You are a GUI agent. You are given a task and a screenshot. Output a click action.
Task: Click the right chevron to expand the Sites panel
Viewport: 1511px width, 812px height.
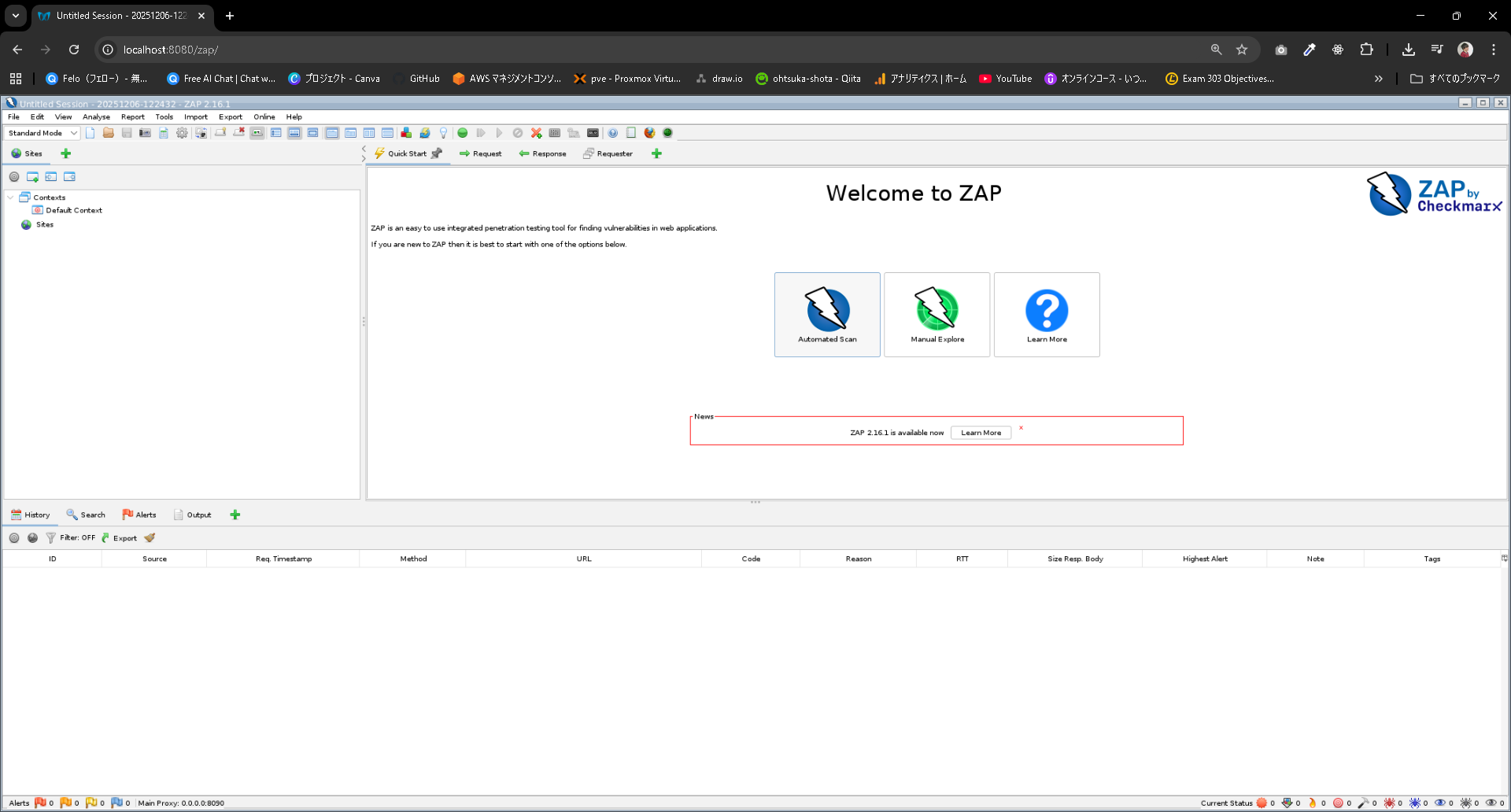(364, 158)
